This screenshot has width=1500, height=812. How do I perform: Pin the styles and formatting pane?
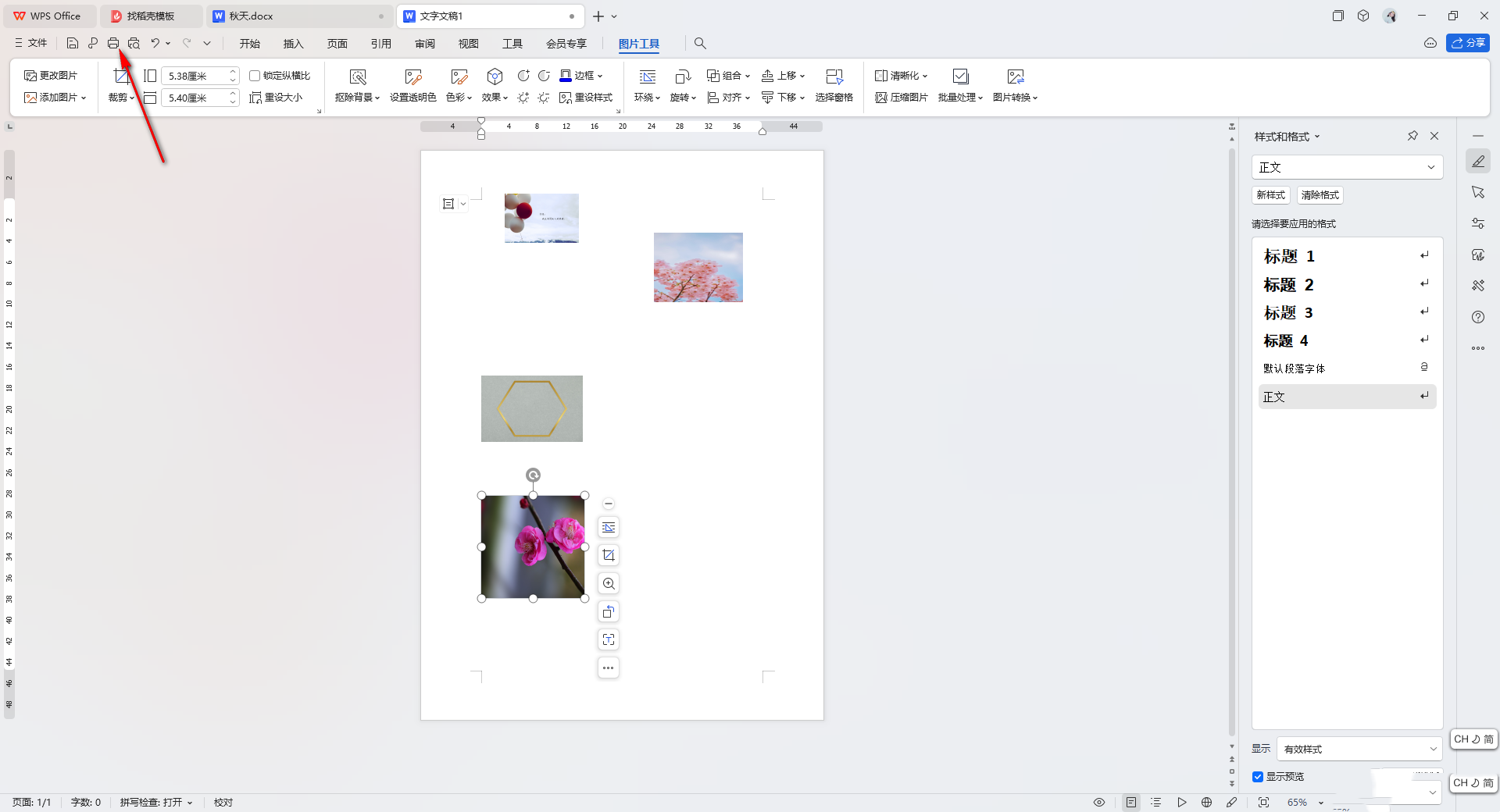(1412, 136)
